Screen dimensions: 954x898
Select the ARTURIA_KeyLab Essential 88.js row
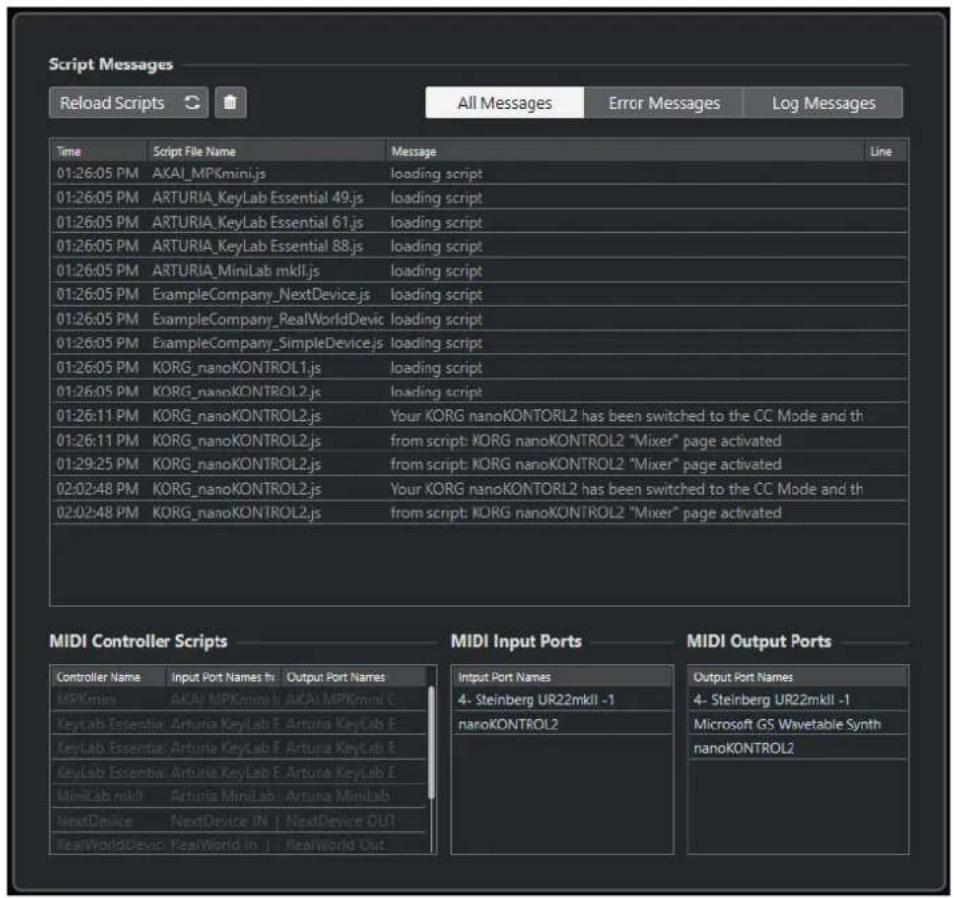(x=479, y=246)
